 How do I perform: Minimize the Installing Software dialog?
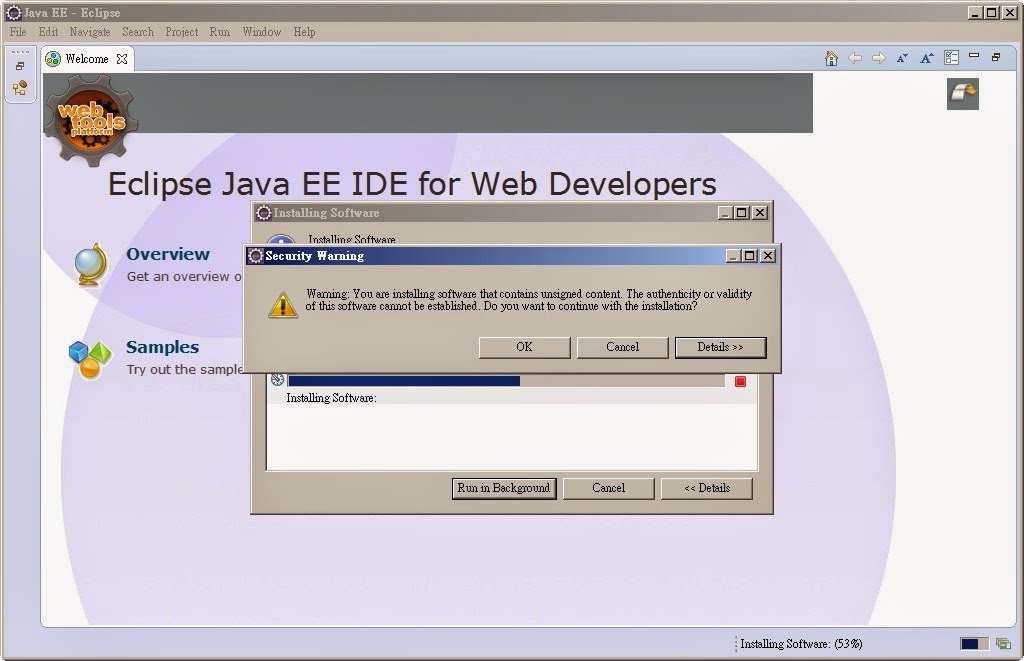(x=724, y=213)
